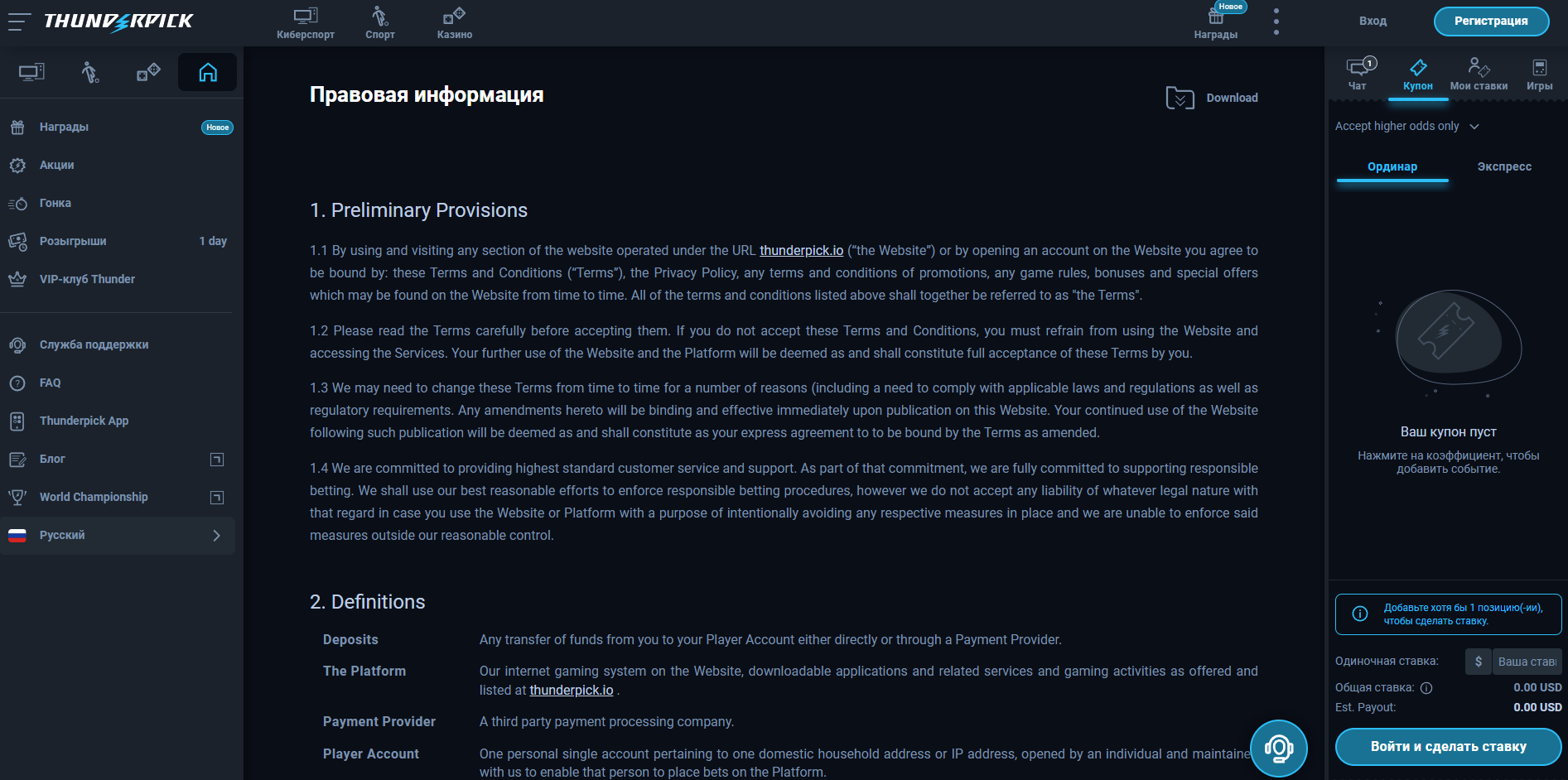The width and height of the screenshot is (1568, 780).
Task: Click the Киберспорт monitor icon in top navigation
Action: (306, 15)
